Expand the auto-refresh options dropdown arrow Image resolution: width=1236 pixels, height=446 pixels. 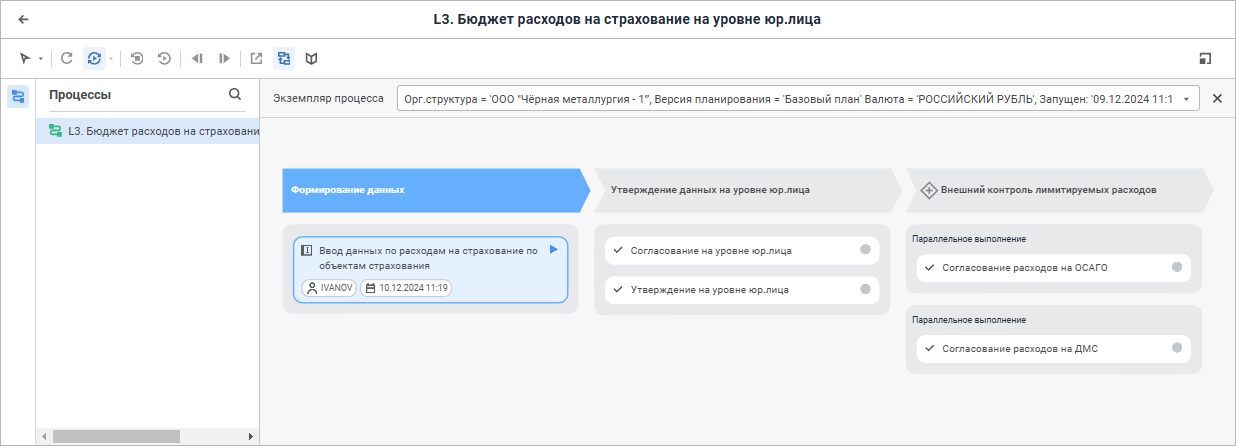click(x=111, y=59)
